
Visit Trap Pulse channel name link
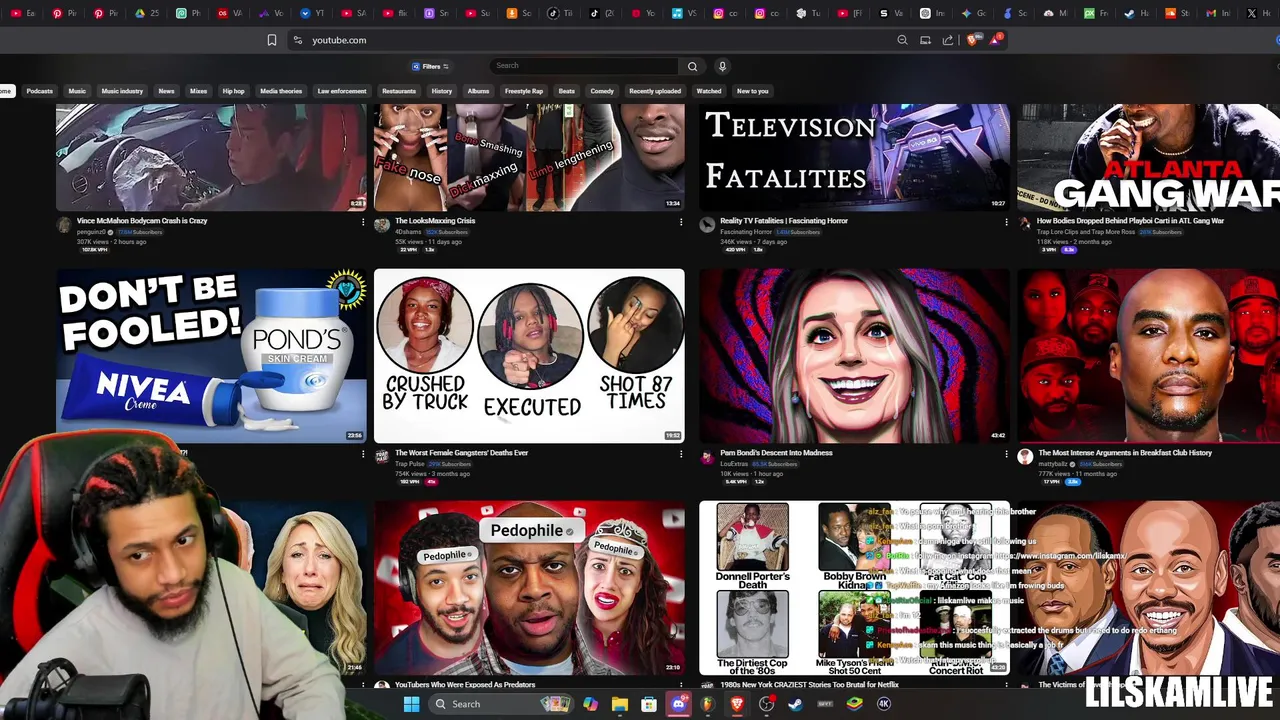[410, 464]
